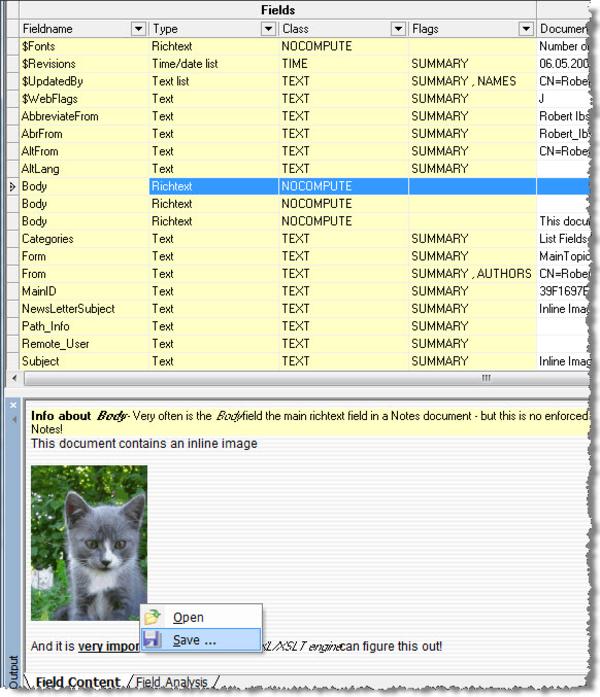Click the Open folder icon in context menu

tap(152, 617)
